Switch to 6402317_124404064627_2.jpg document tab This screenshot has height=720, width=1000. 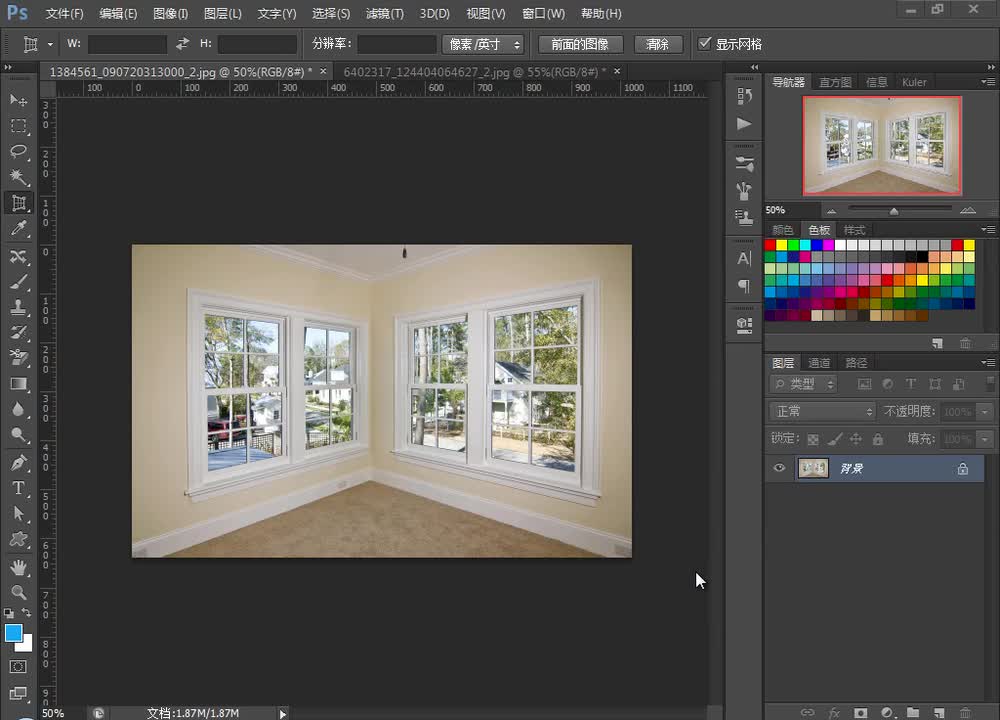(x=474, y=71)
